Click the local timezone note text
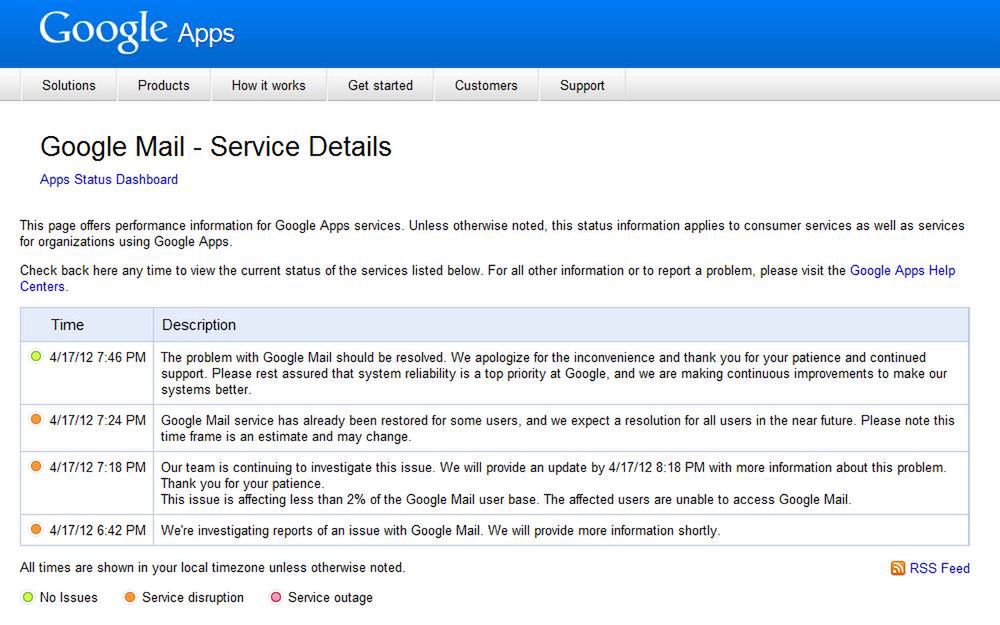Screen dimensions: 1000x625 pyautogui.click(x=212, y=568)
